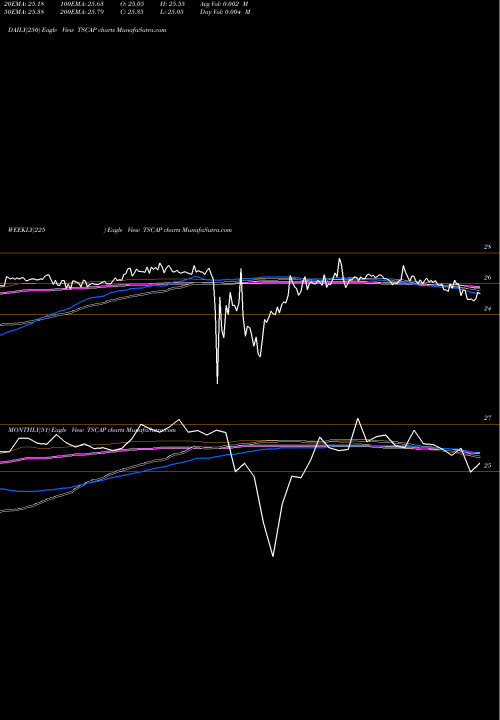Select the low price 'L:' value

[x=172, y=12]
